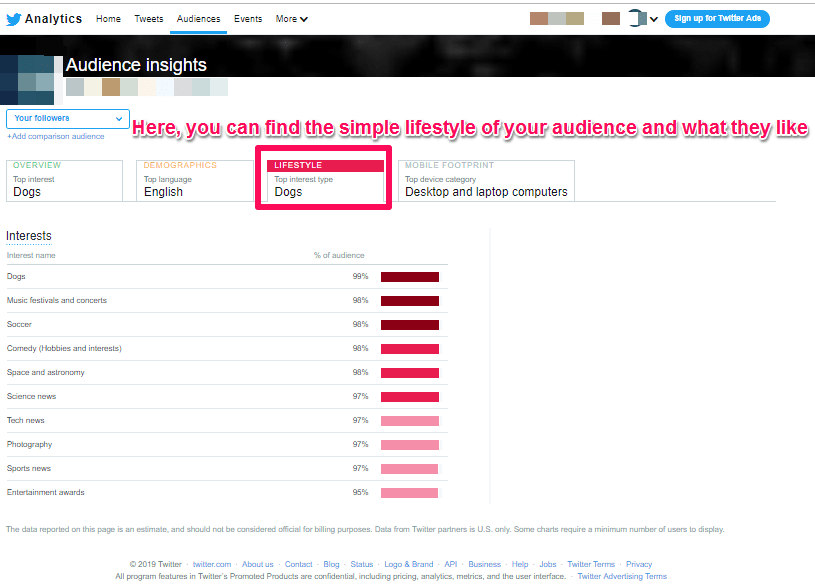This screenshot has width=815, height=587.
Task: Open the Tweets tab
Action: coord(149,19)
